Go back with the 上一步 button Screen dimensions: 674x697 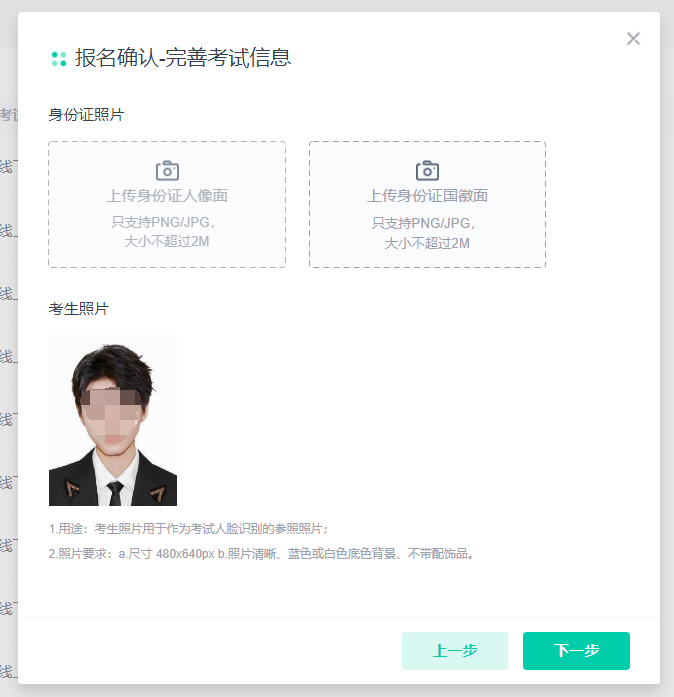pyautogui.click(x=455, y=651)
